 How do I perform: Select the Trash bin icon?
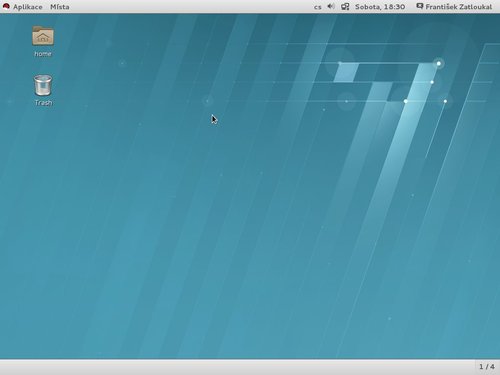[x=43, y=85]
